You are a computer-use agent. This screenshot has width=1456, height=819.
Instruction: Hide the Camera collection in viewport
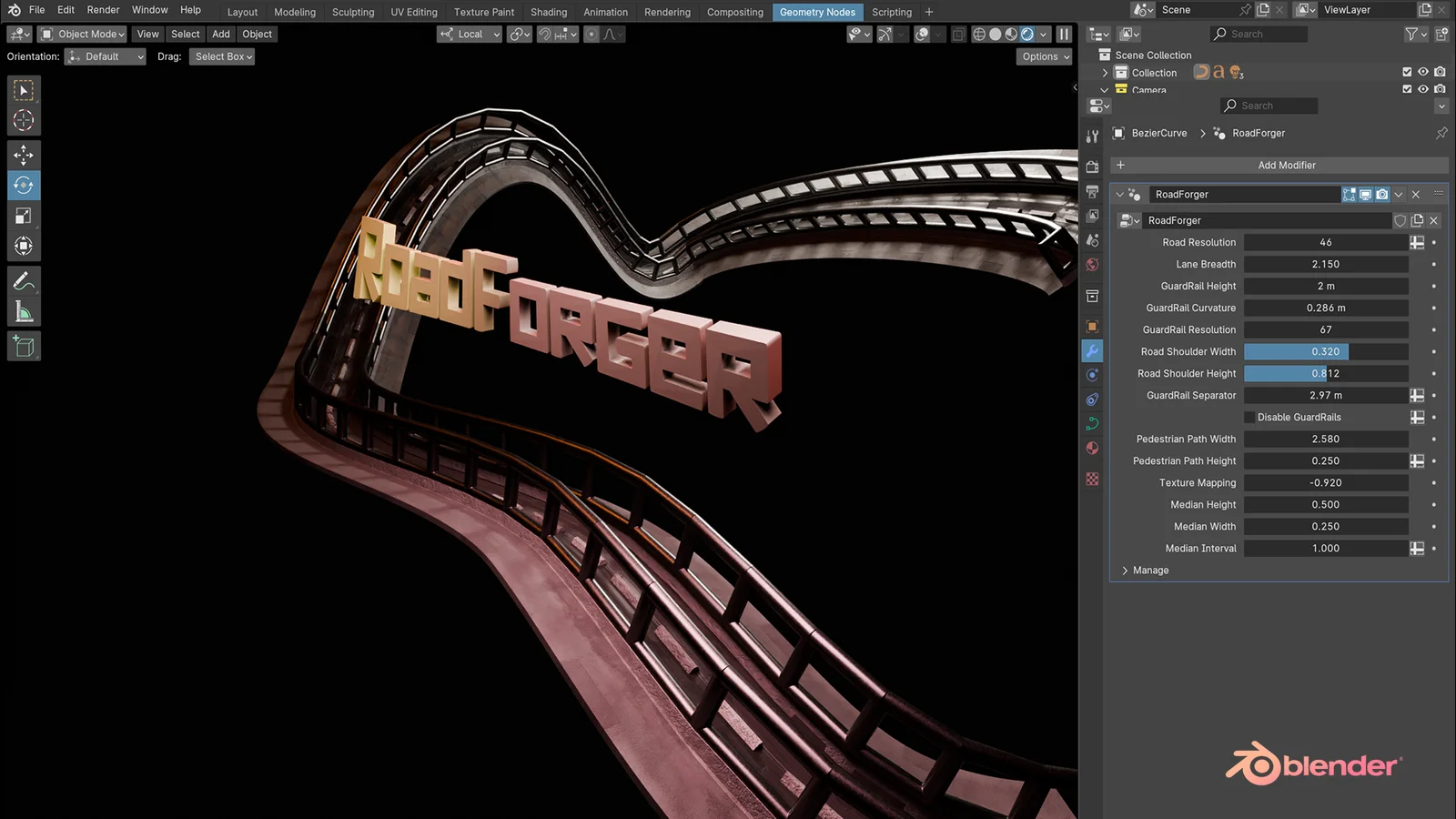pos(1421,89)
